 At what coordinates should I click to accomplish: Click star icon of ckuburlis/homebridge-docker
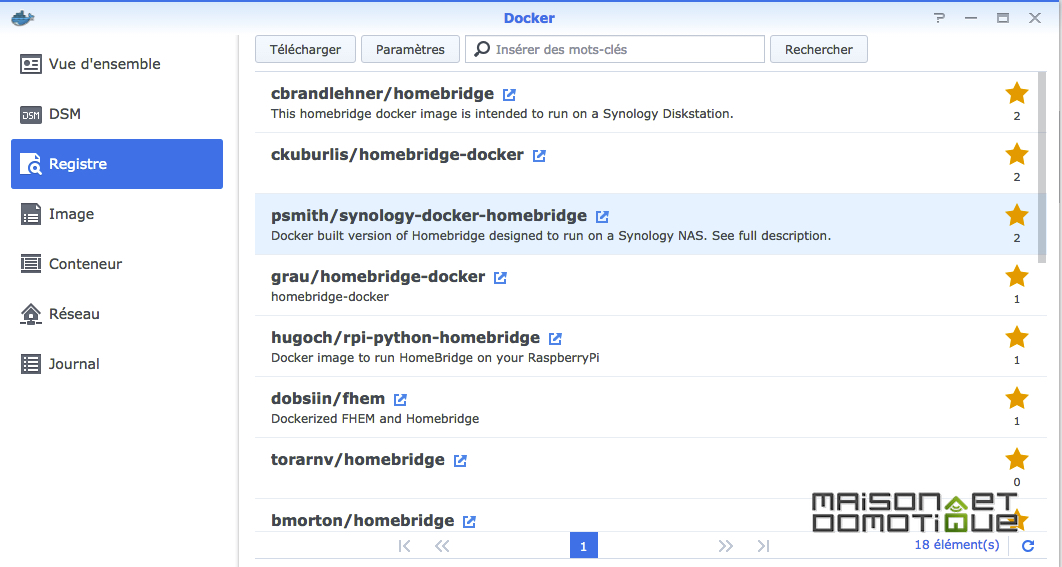coord(1017,154)
